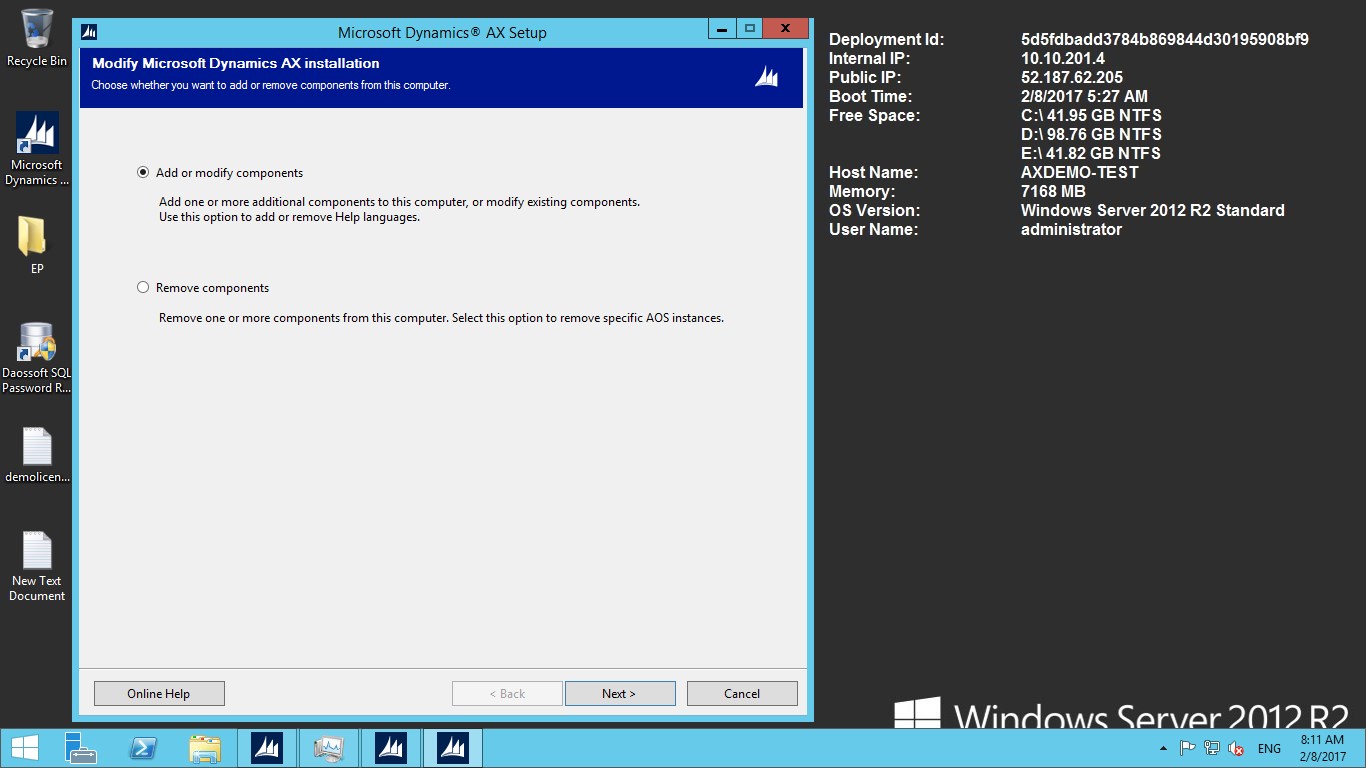Screen dimensions: 1366x768
Task: Open the ENG input language selector
Action: coord(1269,748)
